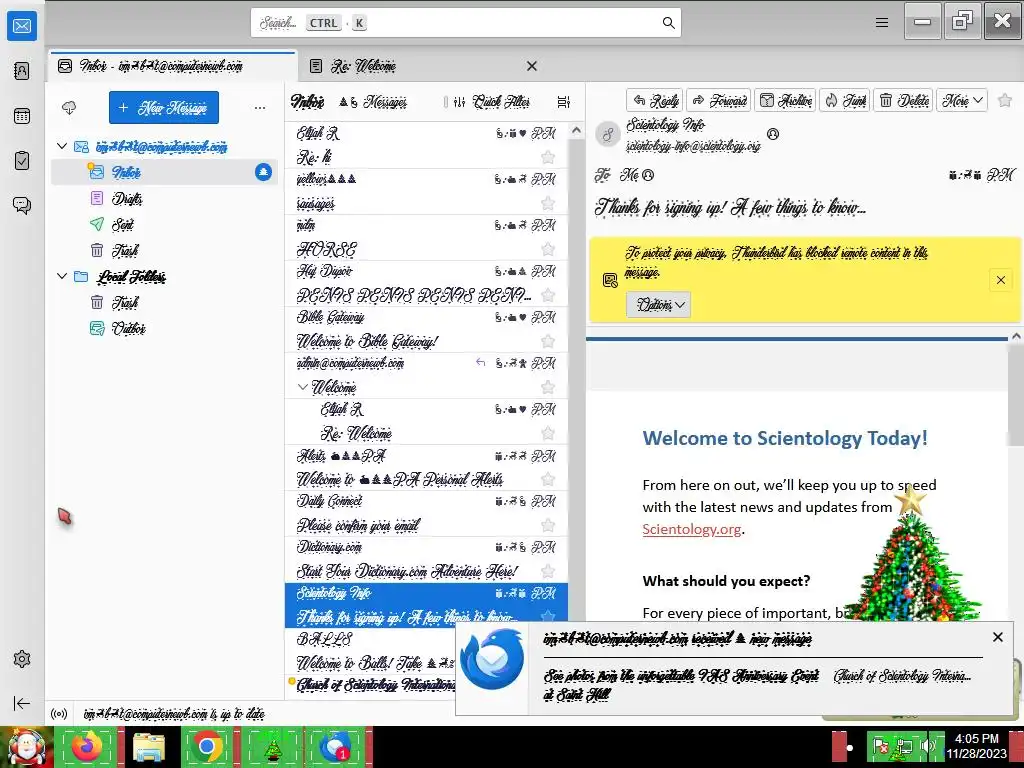Click the network tray icon
Image resolution: width=1024 pixels, height=768 pixels.
[904, 746]
